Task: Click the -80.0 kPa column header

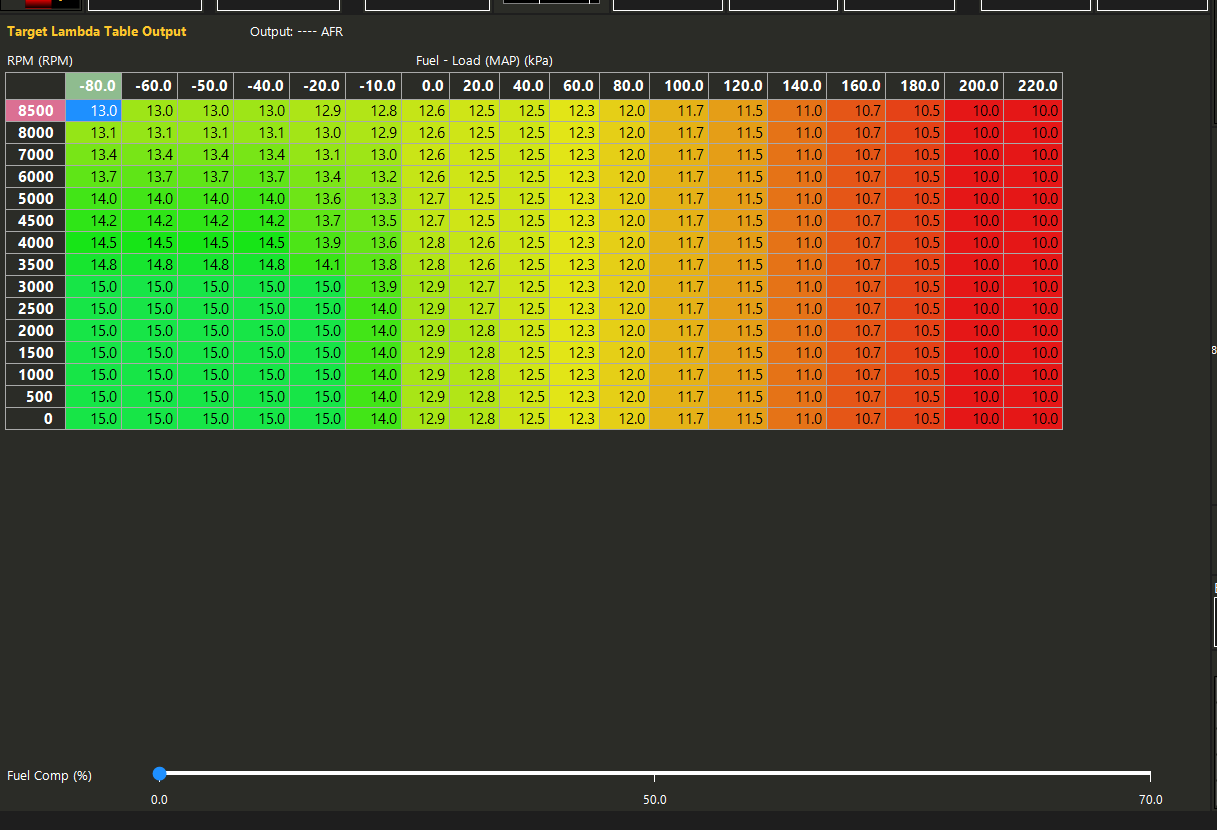Action: pyautogui.click(x=94, y=86)
